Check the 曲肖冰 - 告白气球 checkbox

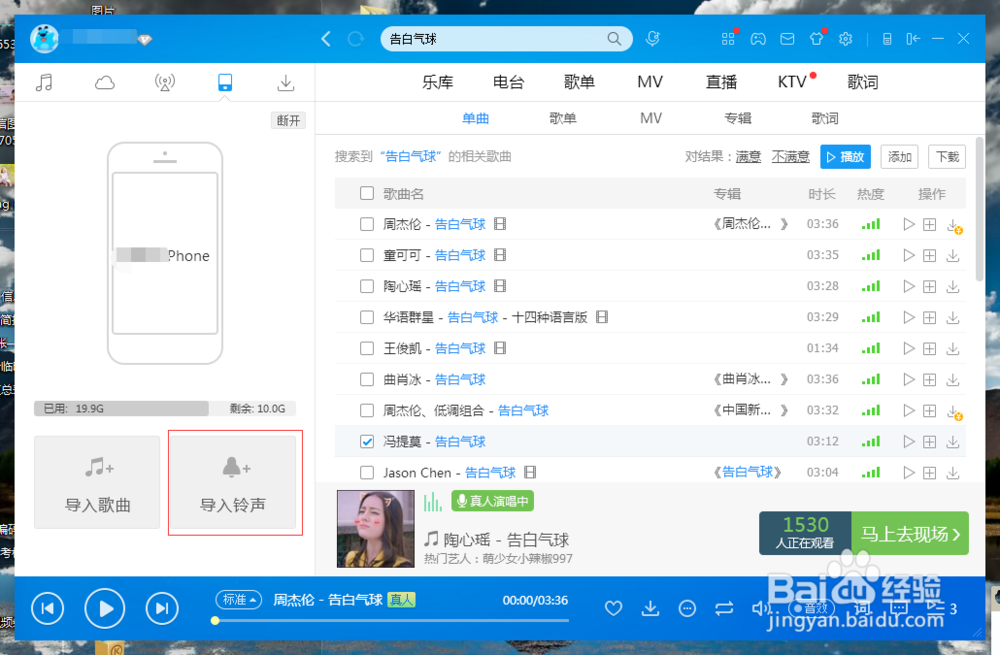(x=367, y=379)
